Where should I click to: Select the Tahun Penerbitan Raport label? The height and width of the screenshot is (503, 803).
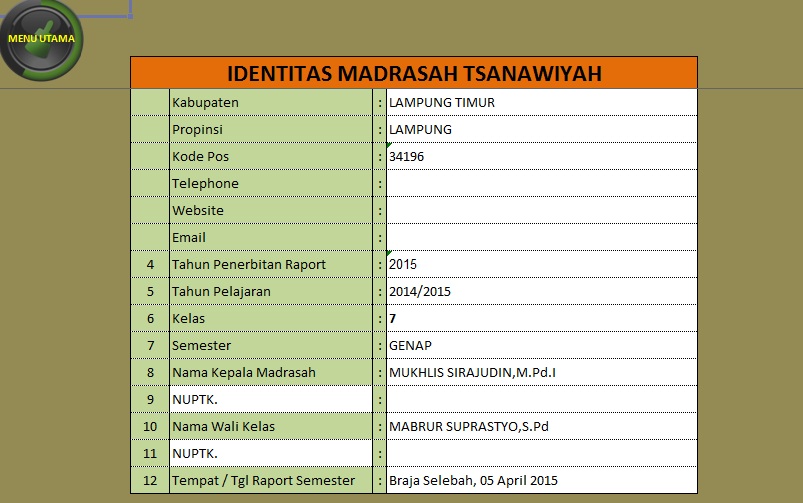[x=271, y=265]
